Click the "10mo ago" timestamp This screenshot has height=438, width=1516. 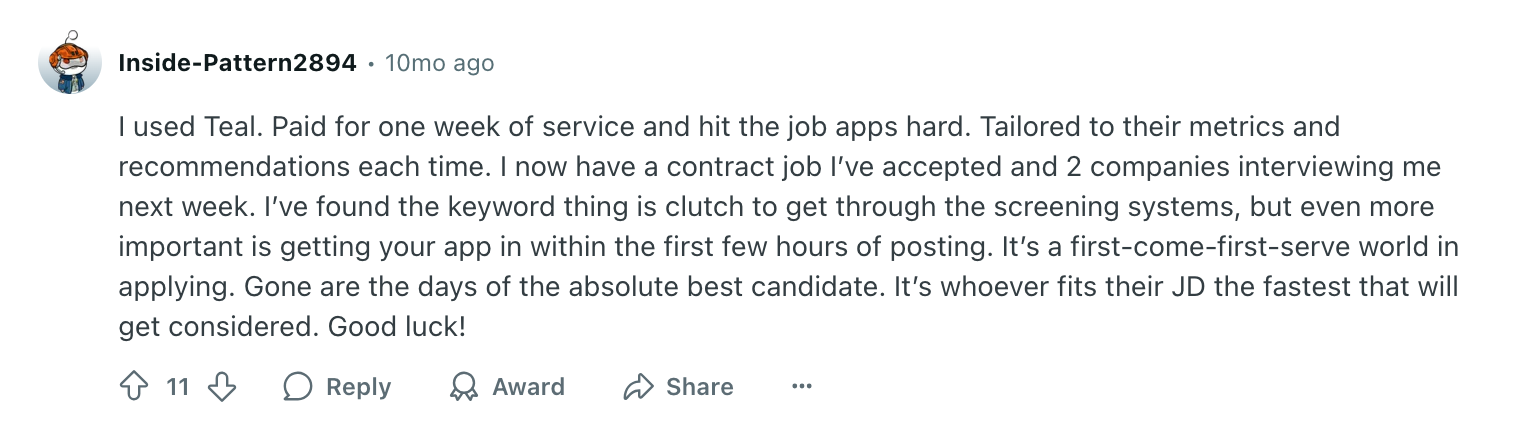[439, 63]
